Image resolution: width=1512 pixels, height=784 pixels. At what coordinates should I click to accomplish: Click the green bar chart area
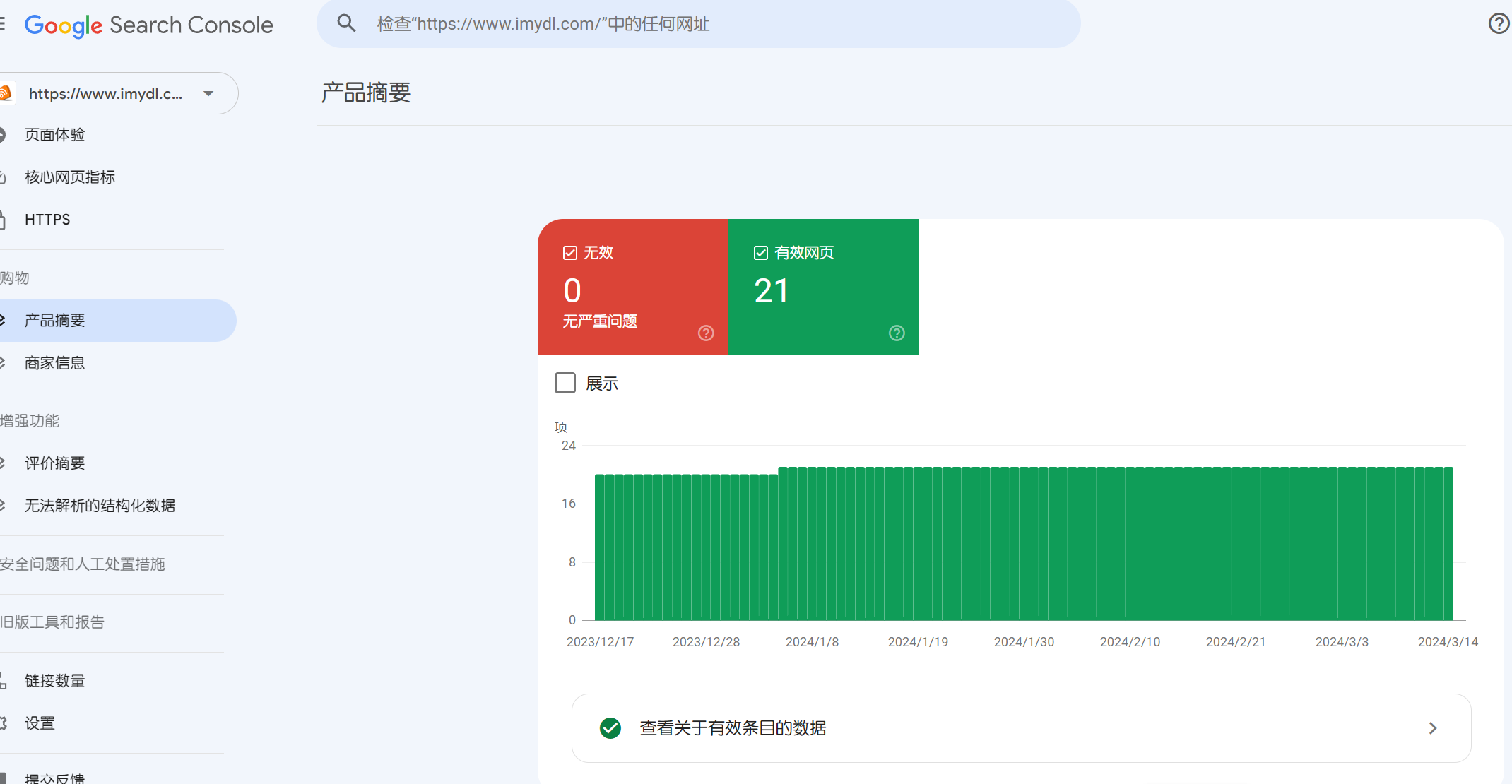point(1023,544)
